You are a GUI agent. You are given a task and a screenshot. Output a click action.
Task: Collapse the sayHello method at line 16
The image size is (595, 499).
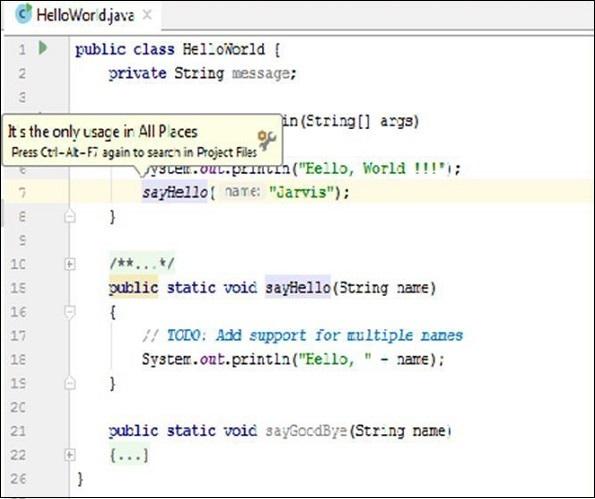point(69,312)
